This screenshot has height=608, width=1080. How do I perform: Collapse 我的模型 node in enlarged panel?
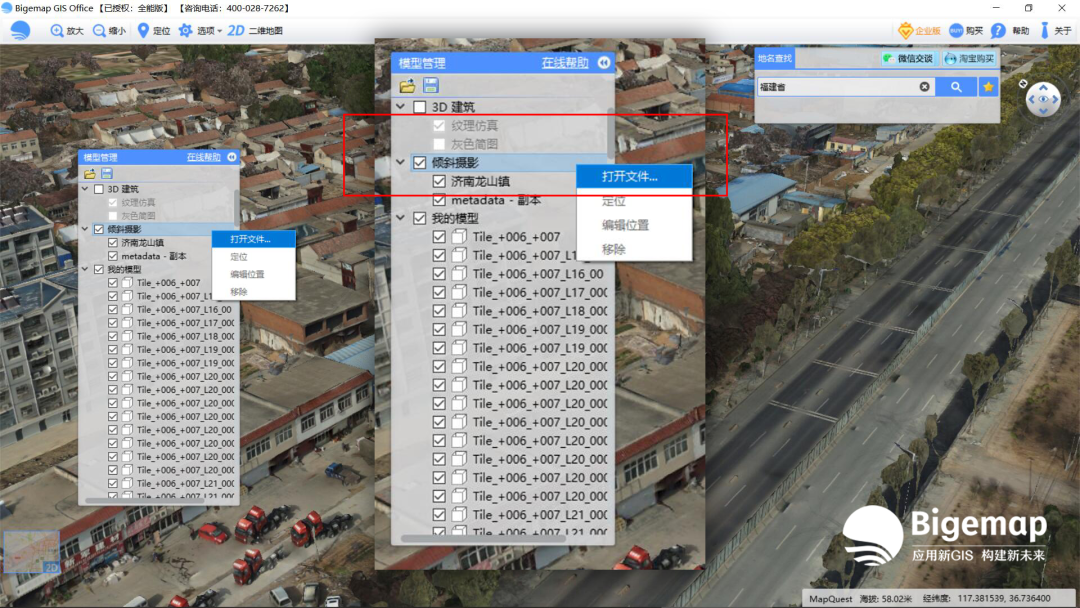pos(400,218)
